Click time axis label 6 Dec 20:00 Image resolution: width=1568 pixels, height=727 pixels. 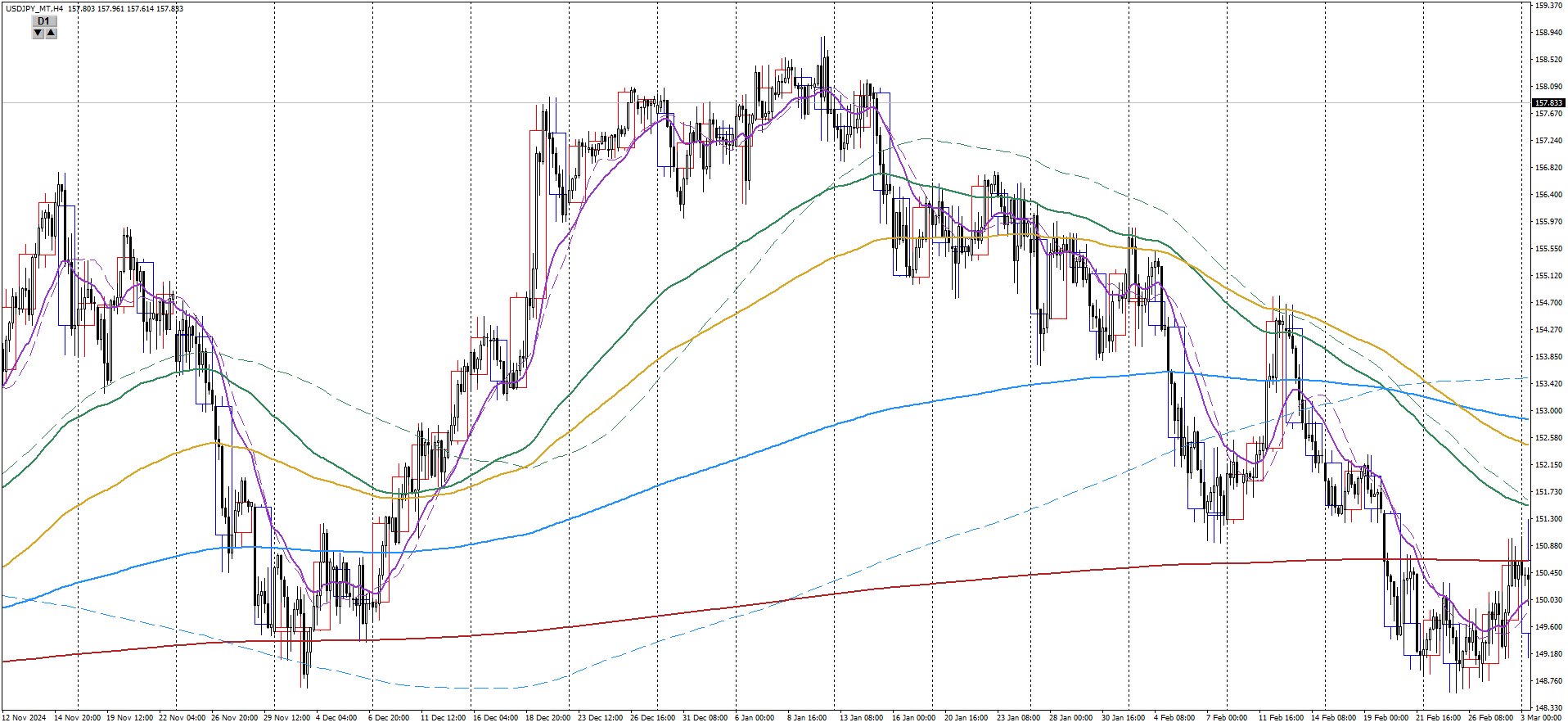[x=389, y=718]
